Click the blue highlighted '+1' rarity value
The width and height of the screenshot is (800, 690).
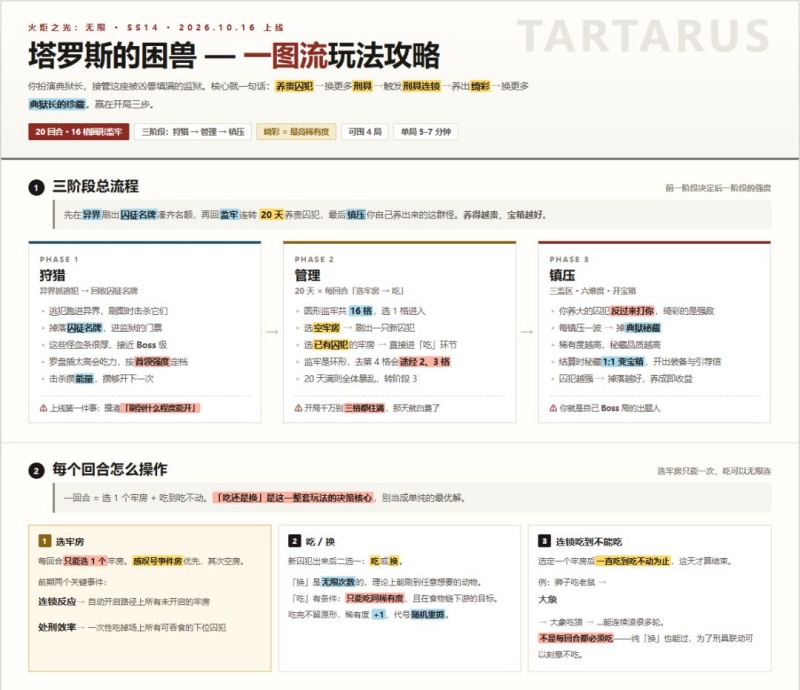coord(379,614)
